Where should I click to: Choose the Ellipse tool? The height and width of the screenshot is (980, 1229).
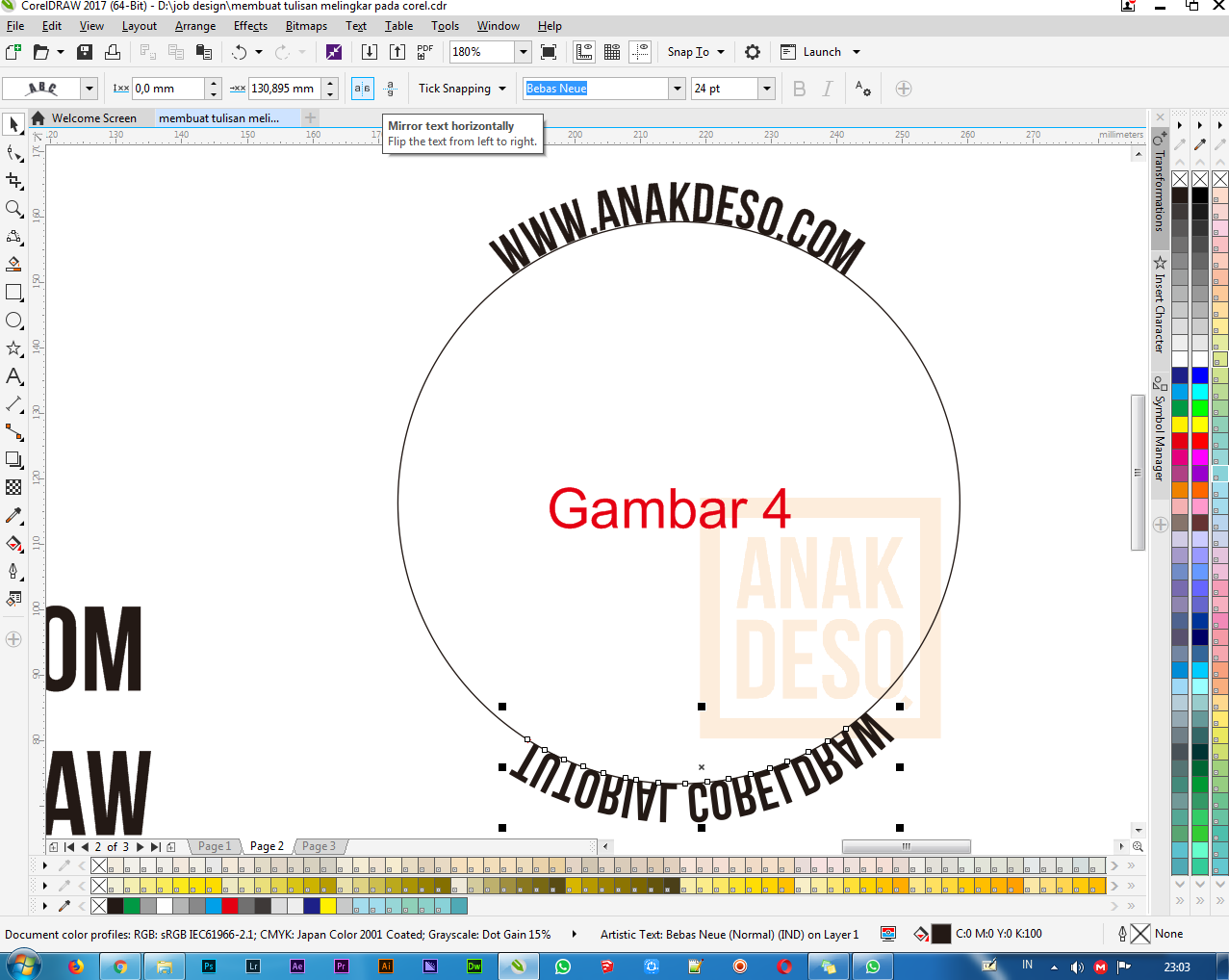point(13,320)
